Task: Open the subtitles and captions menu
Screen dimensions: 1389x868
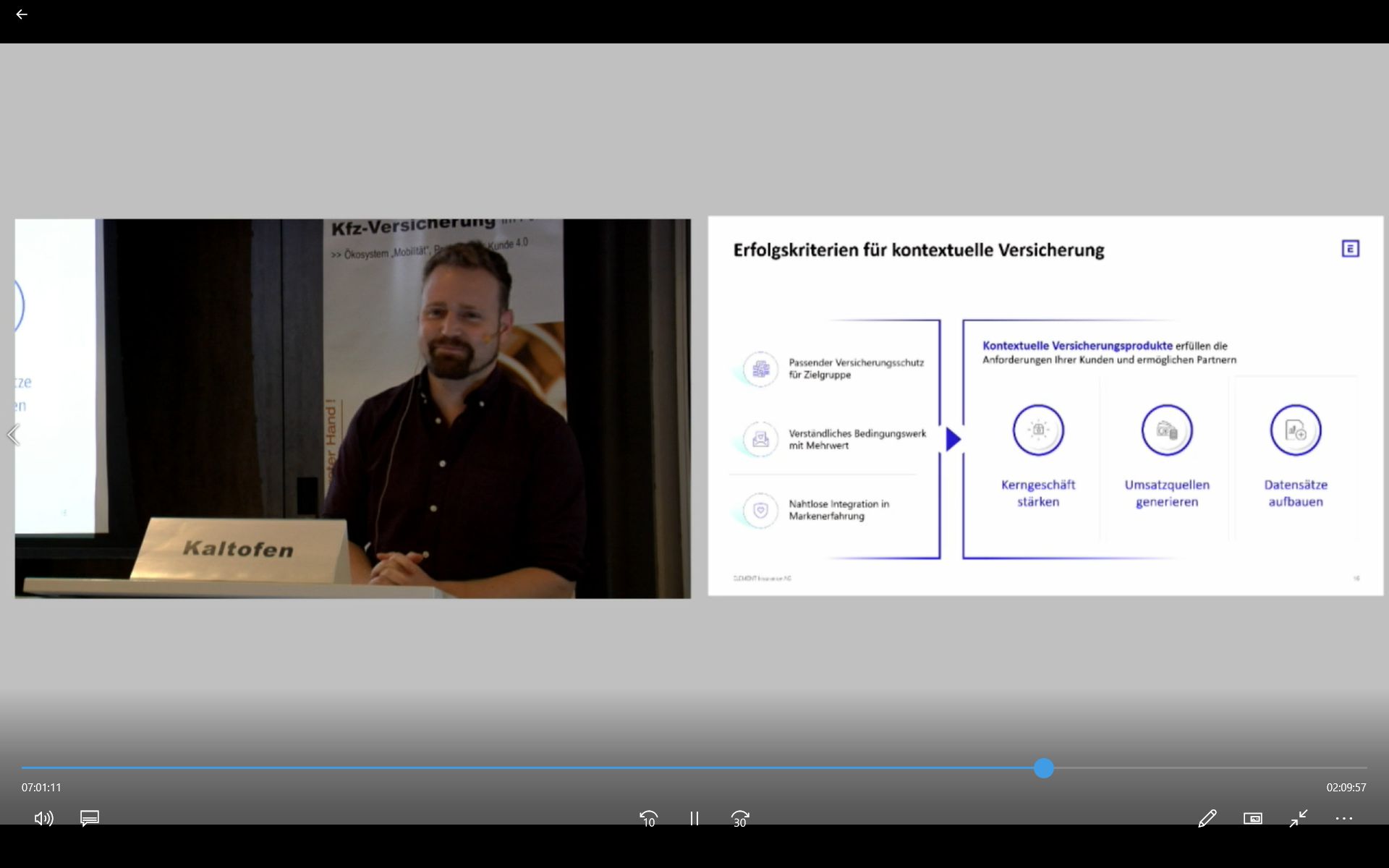Action: tap(90, 818)
